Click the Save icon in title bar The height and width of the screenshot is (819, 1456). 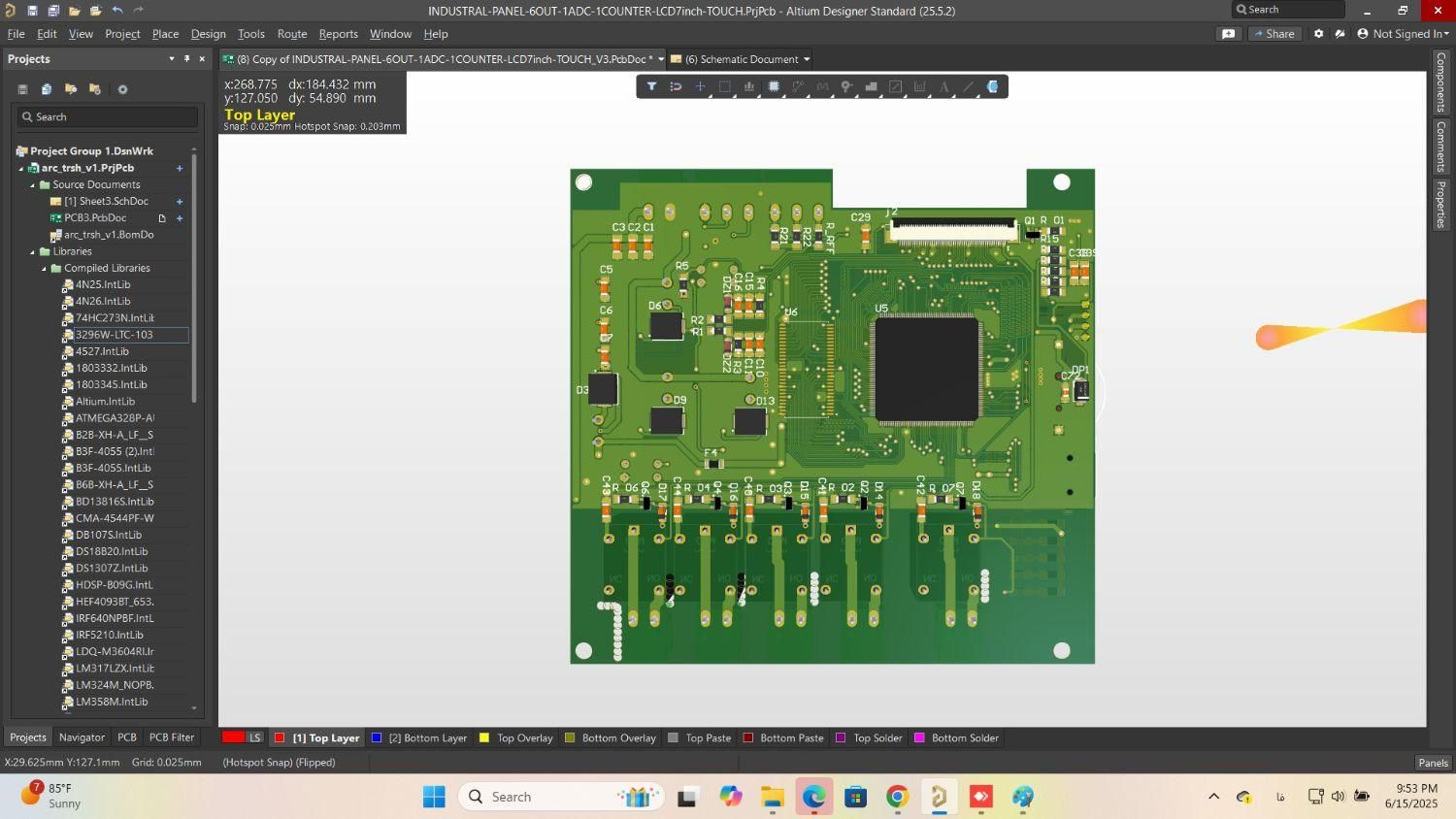point(32,10)
